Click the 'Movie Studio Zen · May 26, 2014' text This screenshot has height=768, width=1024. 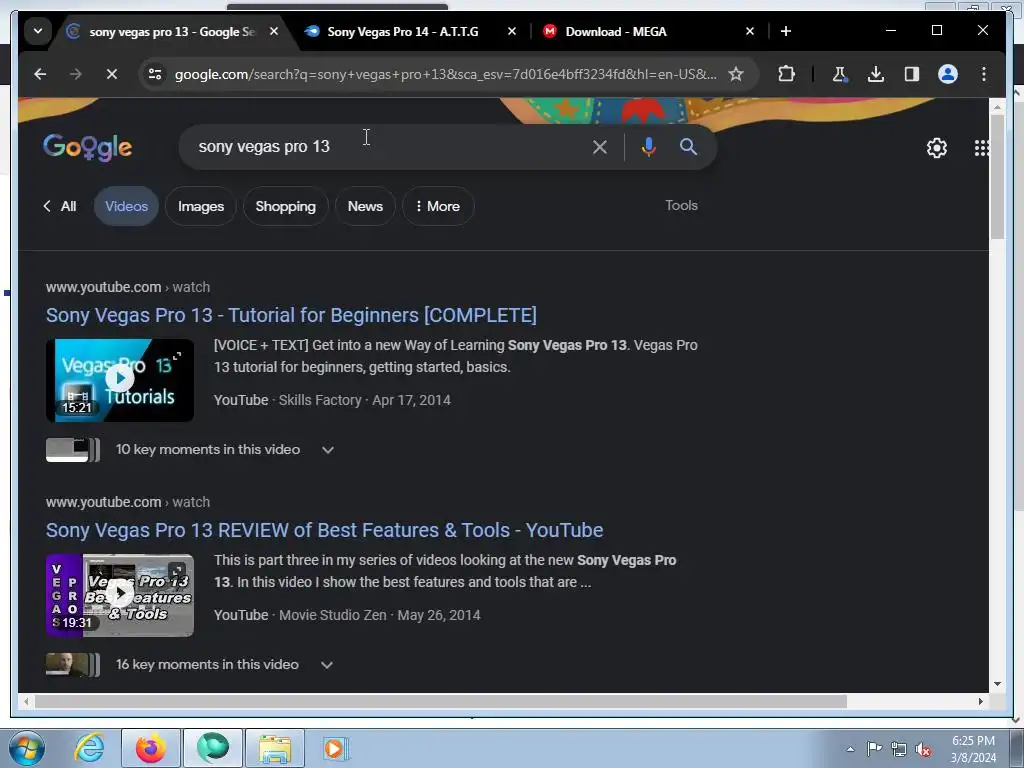tap(379, 615)
